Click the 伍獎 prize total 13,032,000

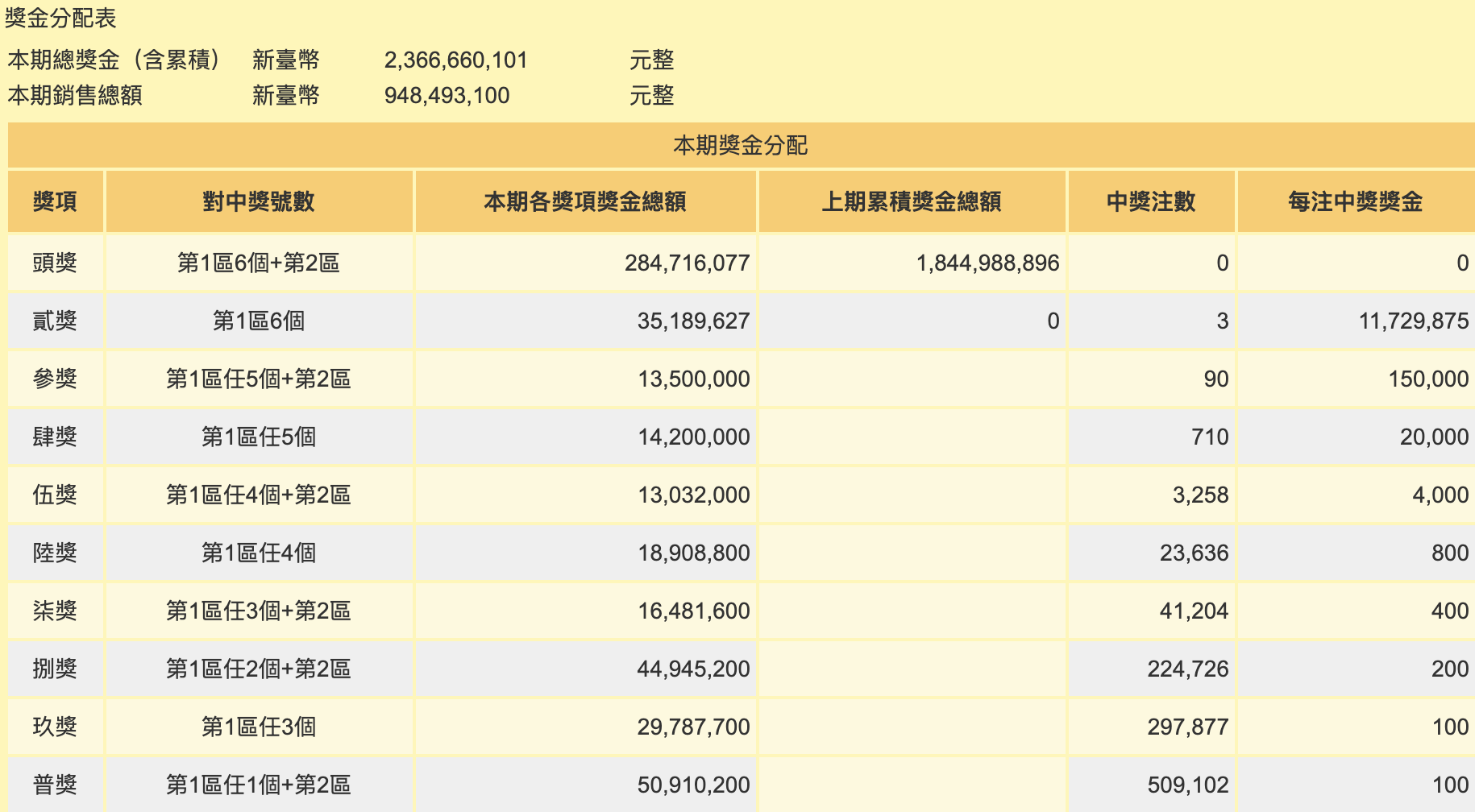(x=693, y=495)
